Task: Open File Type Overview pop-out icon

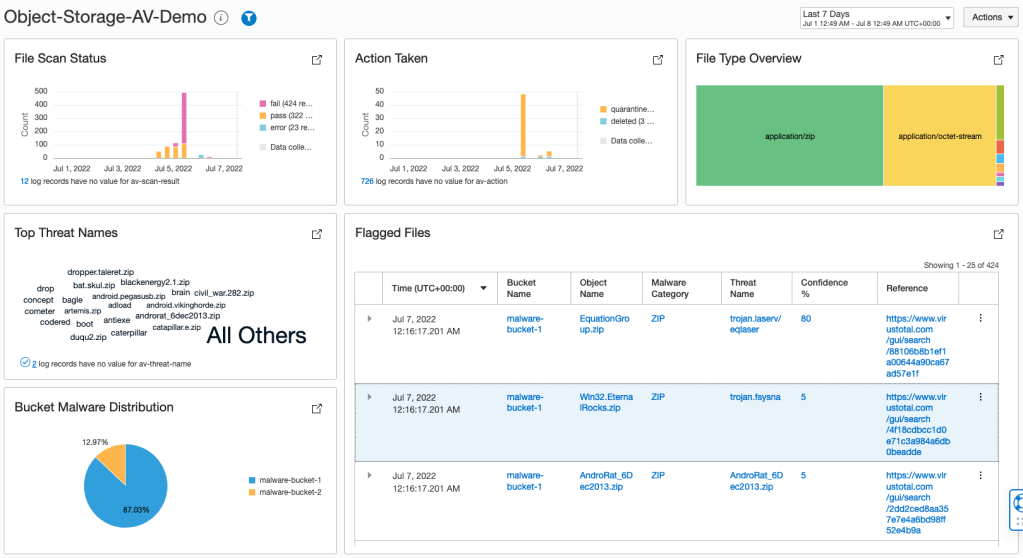Action: [998, 60]
